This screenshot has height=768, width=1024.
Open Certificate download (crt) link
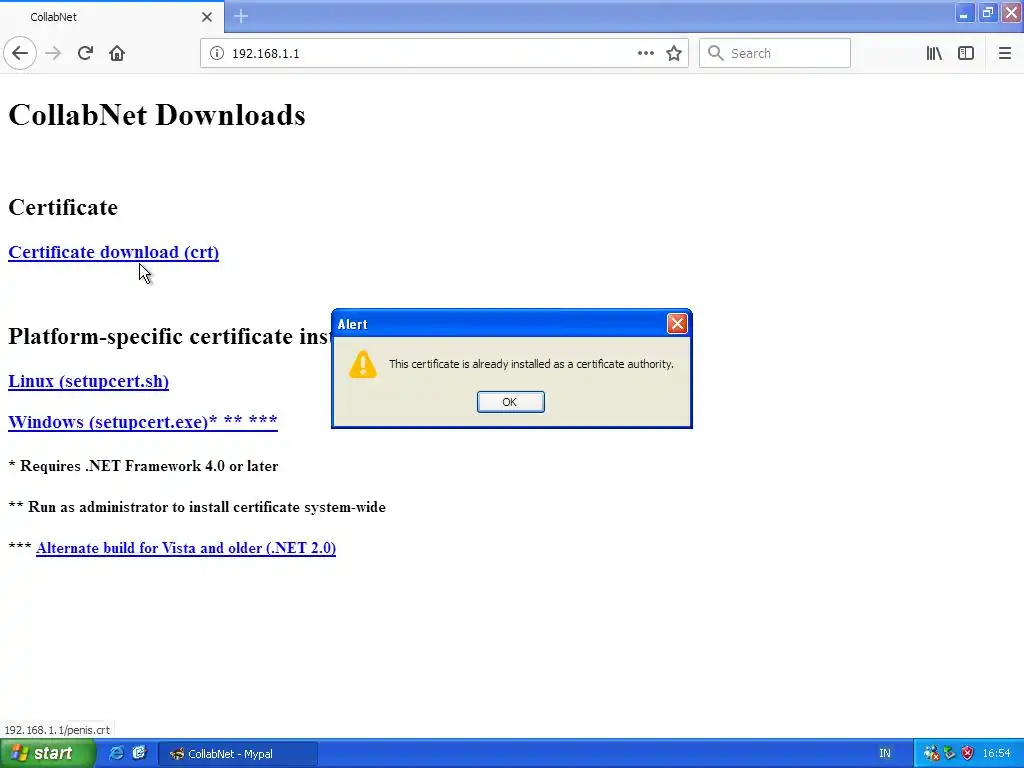[x=114, y=252]
